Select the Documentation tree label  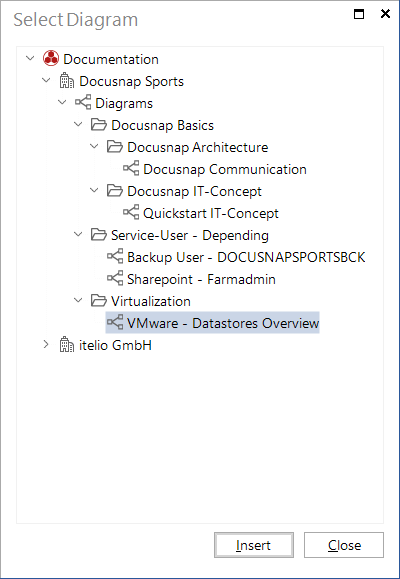111,59
